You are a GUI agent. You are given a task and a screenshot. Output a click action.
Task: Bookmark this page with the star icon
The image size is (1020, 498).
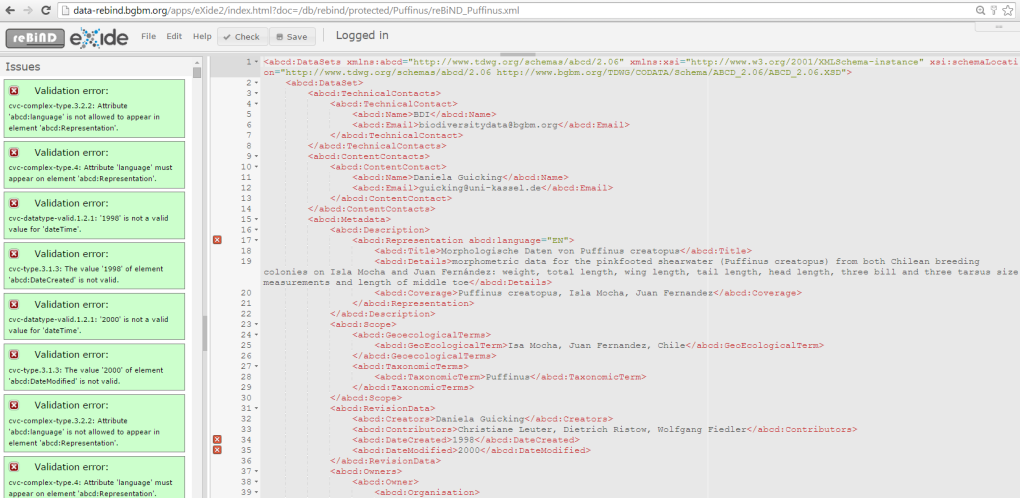1008,10
